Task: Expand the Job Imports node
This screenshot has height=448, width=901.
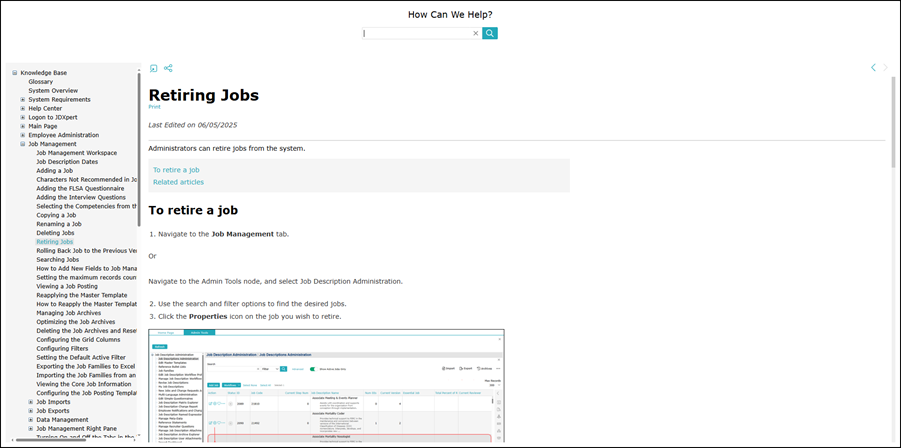Action: [x=31, y=402]
